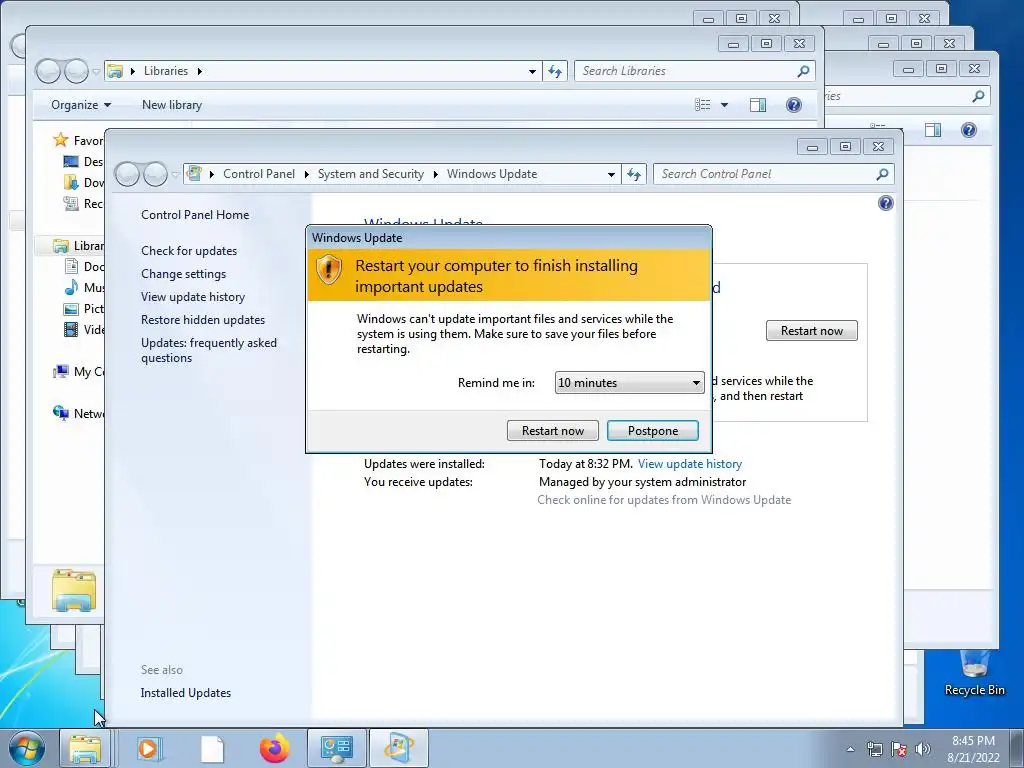Screen dimensions: 1024x768
Task: Click the Postpone button
Action: pyautogui.click(x=653, y=430)
